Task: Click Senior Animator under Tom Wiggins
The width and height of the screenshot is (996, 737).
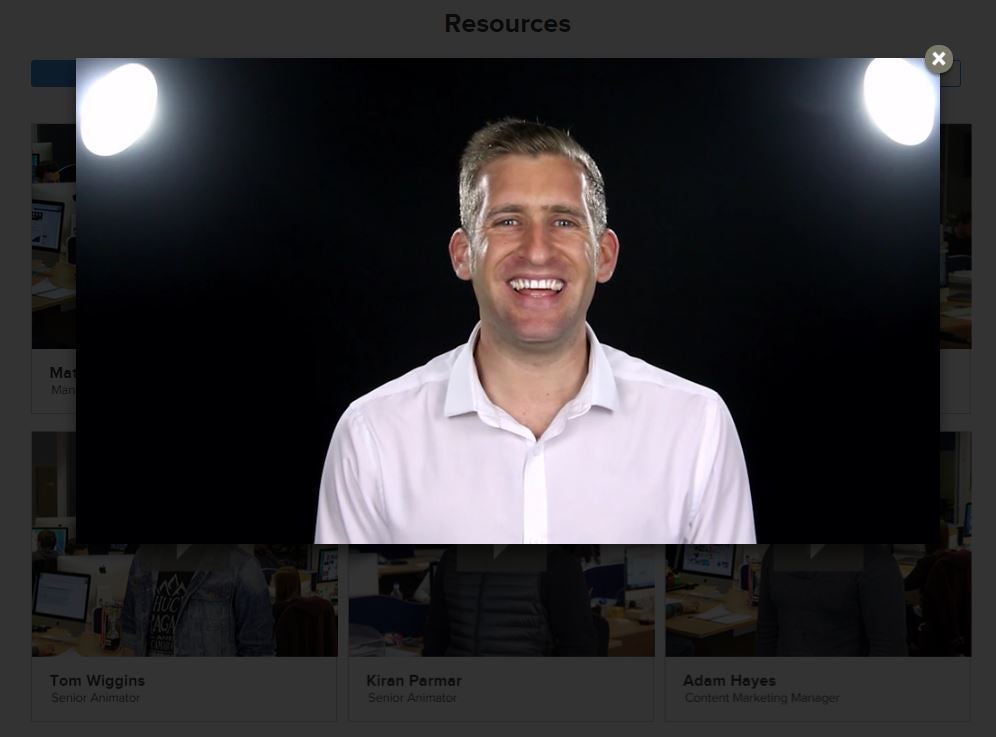Action: tap(95, 698)
